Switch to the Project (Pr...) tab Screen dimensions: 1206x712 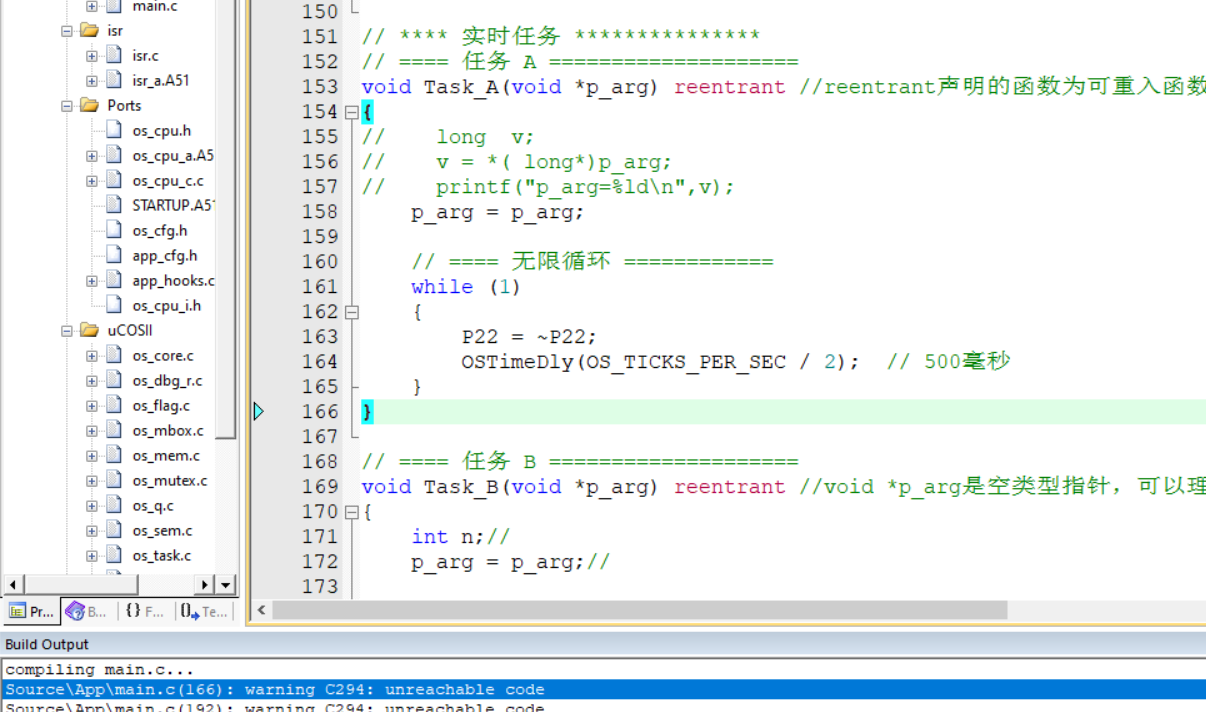point(31,611)
